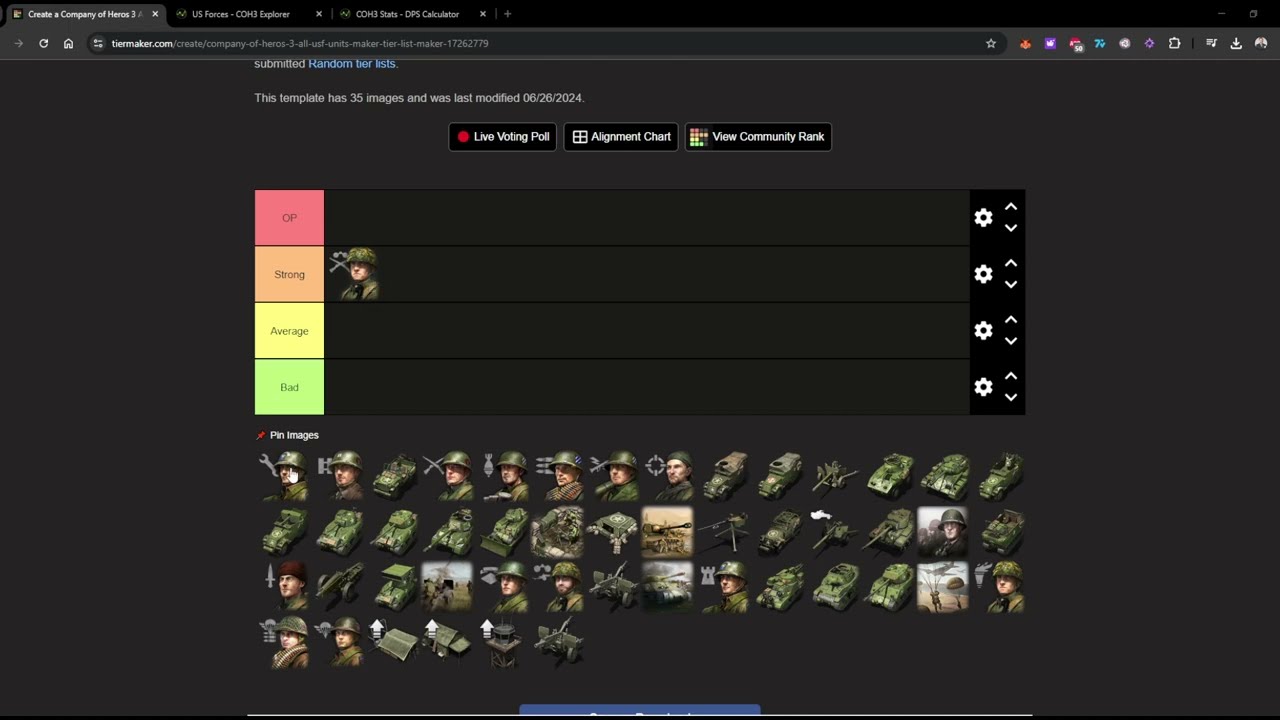Click the MetaMask fox extension icon

(1025, 43)
